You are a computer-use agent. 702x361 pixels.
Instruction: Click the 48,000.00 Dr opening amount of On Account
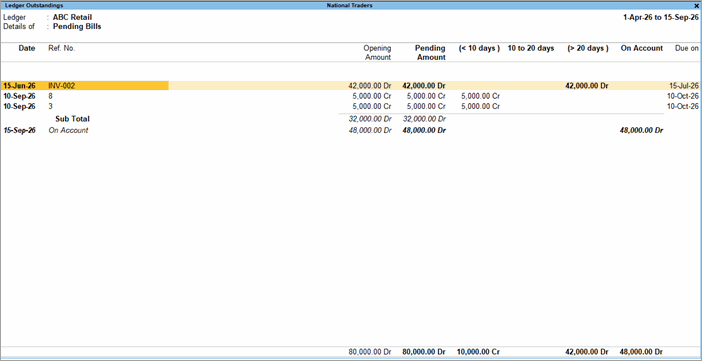coord(370,130)
